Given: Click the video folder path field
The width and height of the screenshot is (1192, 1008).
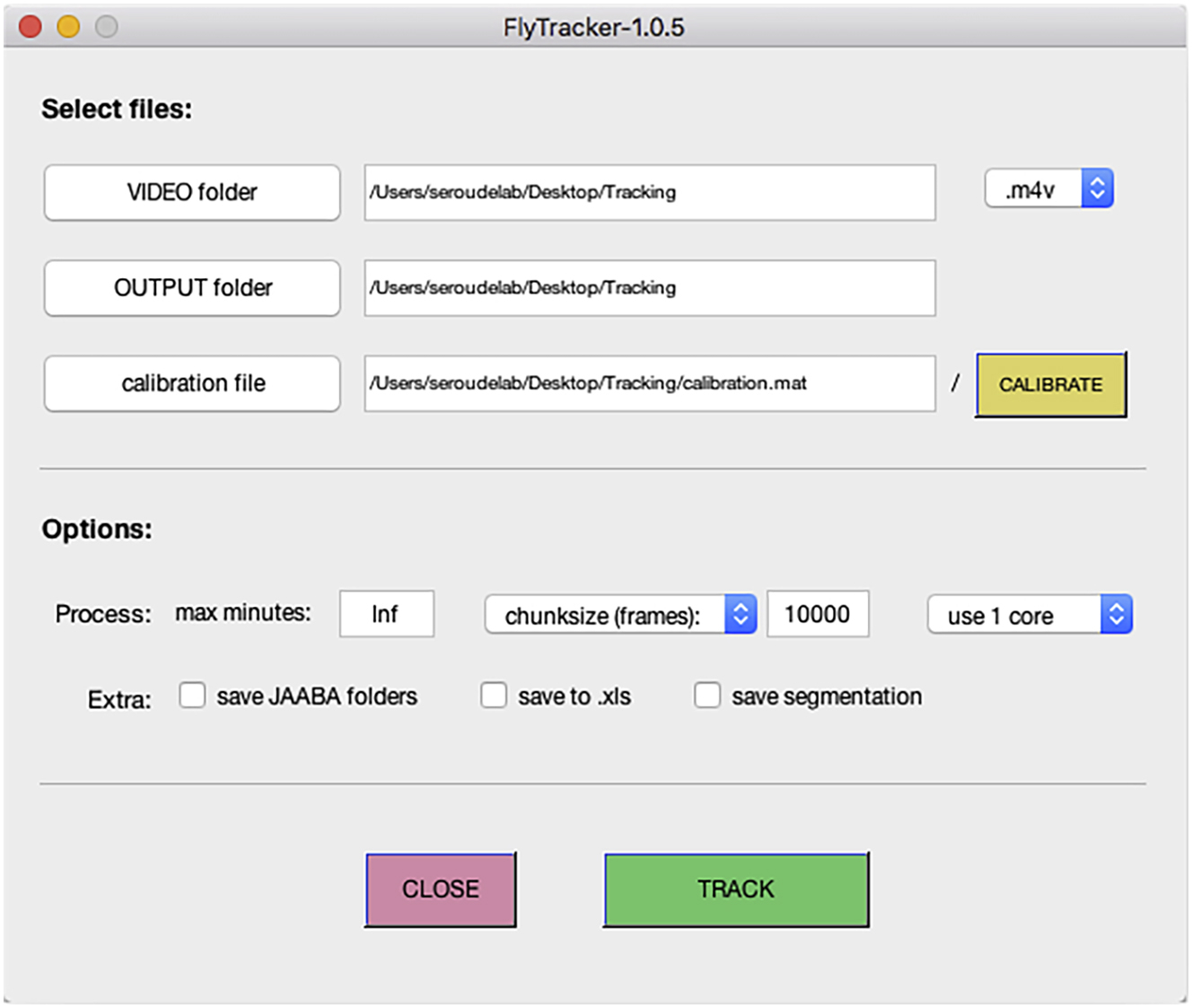Looking at the screenshot, I should coord(650,192).
